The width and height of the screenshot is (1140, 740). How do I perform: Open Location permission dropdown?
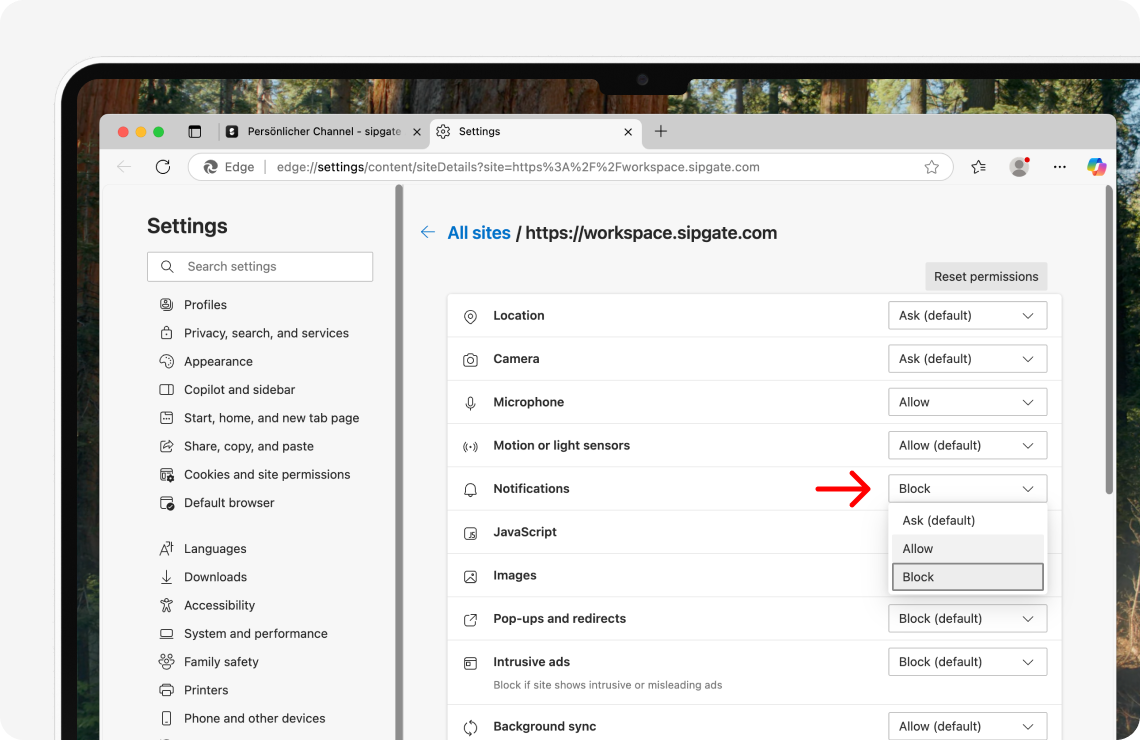967,315
